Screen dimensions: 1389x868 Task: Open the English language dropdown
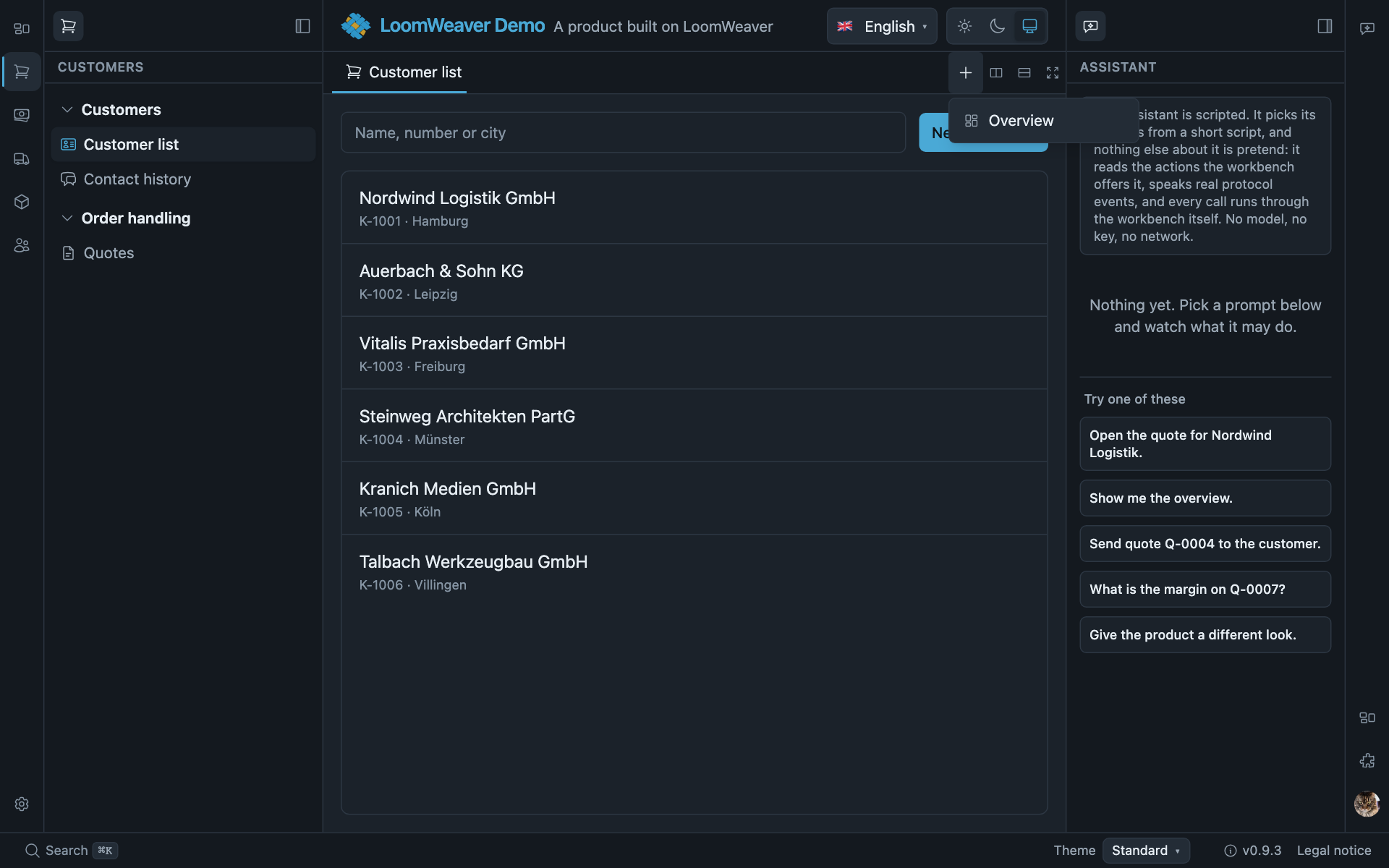(882, 26)
